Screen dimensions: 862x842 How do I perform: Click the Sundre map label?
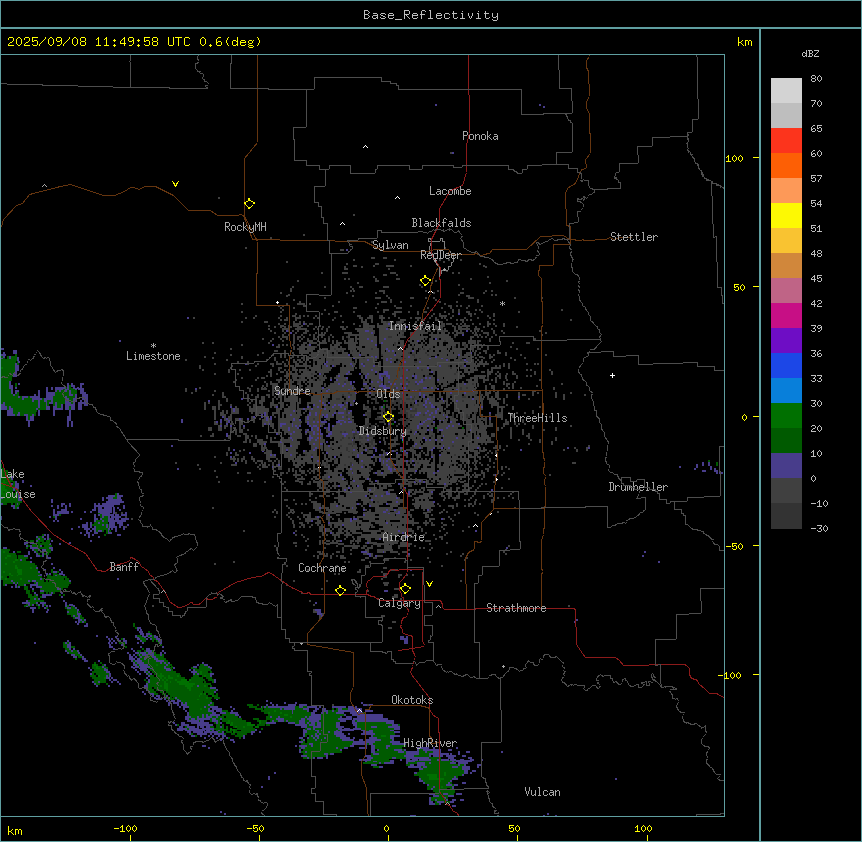coord(292,391)
